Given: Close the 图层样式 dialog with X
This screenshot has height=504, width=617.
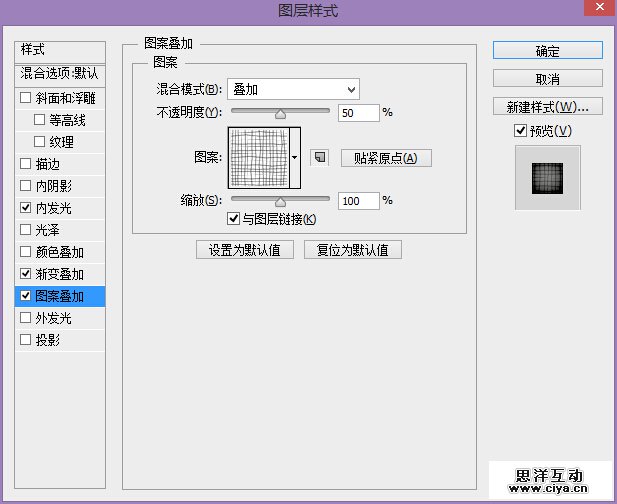Looking at the screenshot, I should (x=600, y=7).
